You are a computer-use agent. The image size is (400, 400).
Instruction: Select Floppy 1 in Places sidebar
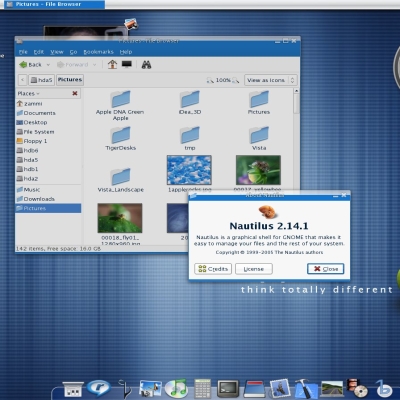point(48,141)
